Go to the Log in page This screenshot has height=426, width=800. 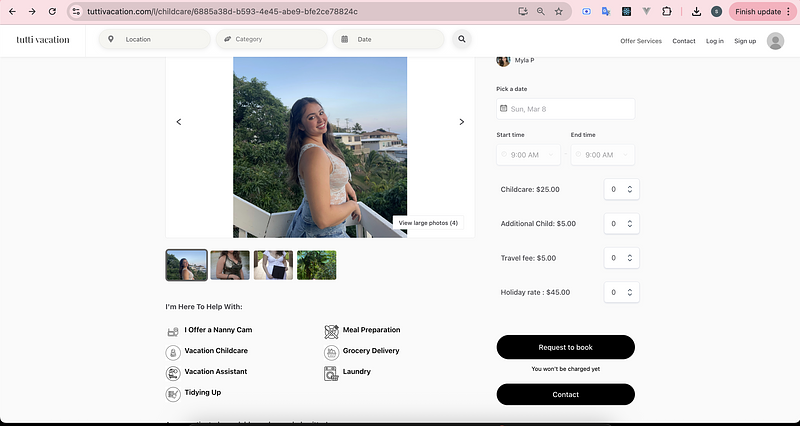tap(714, 41)
